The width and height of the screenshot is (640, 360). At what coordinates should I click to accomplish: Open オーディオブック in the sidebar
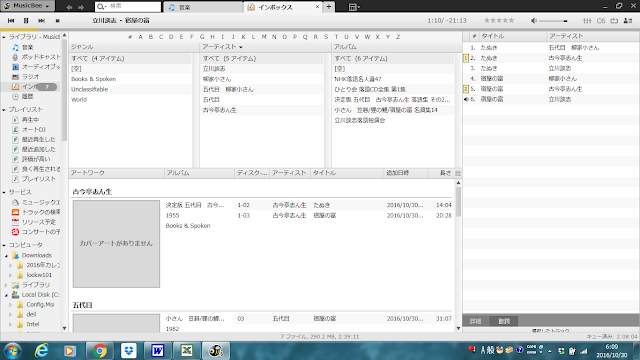point(36,67)
